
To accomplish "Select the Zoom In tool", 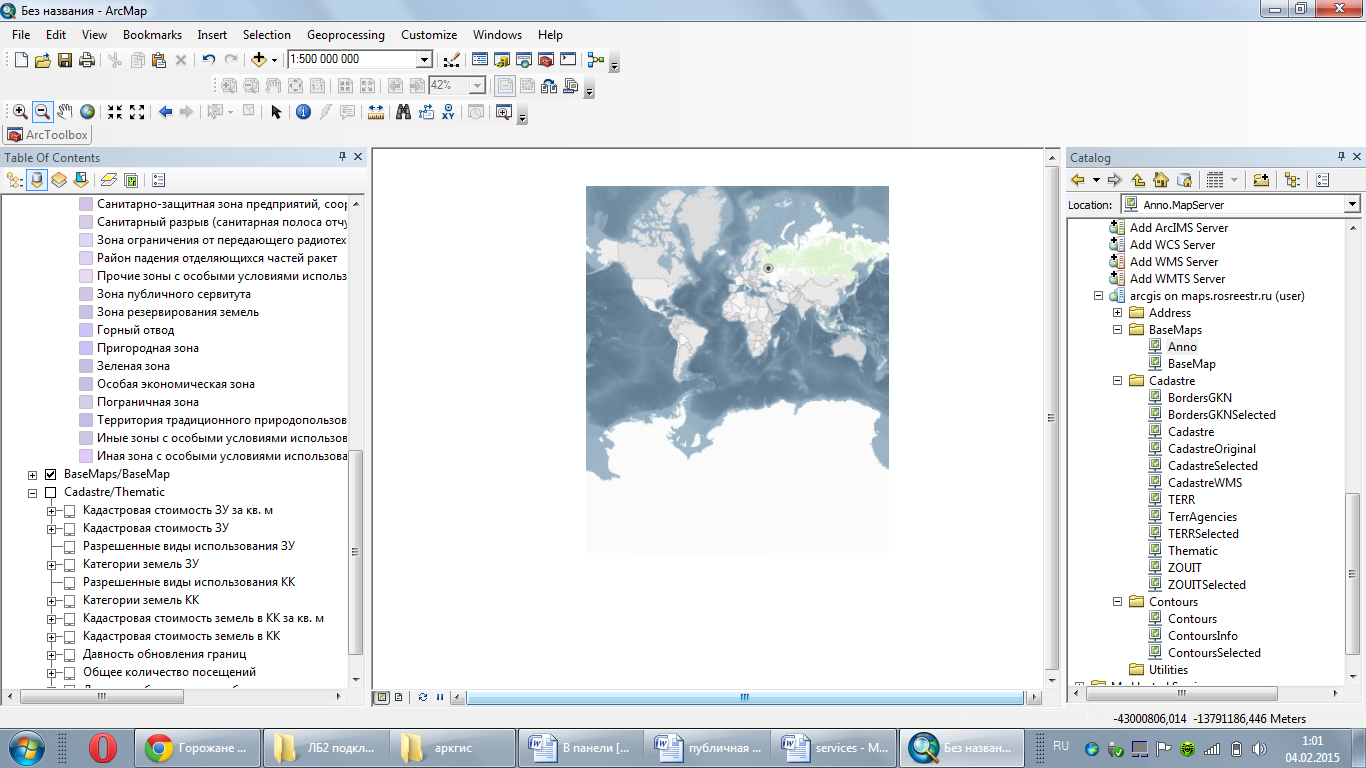I will tap(20, 112).
